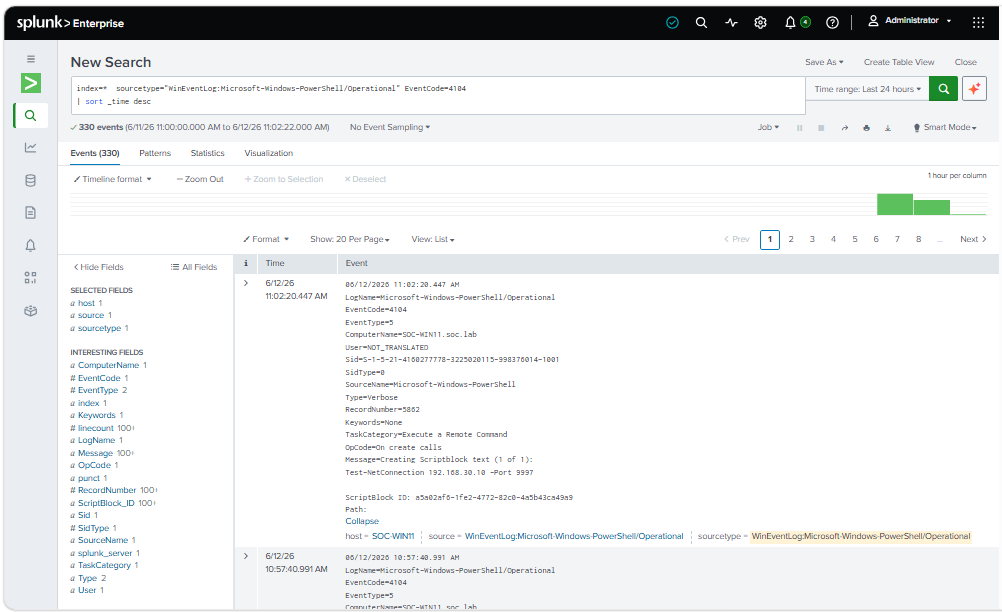Screen dimensions: 1002x612
Task: Open the settings gear icon
Action: 760,23
